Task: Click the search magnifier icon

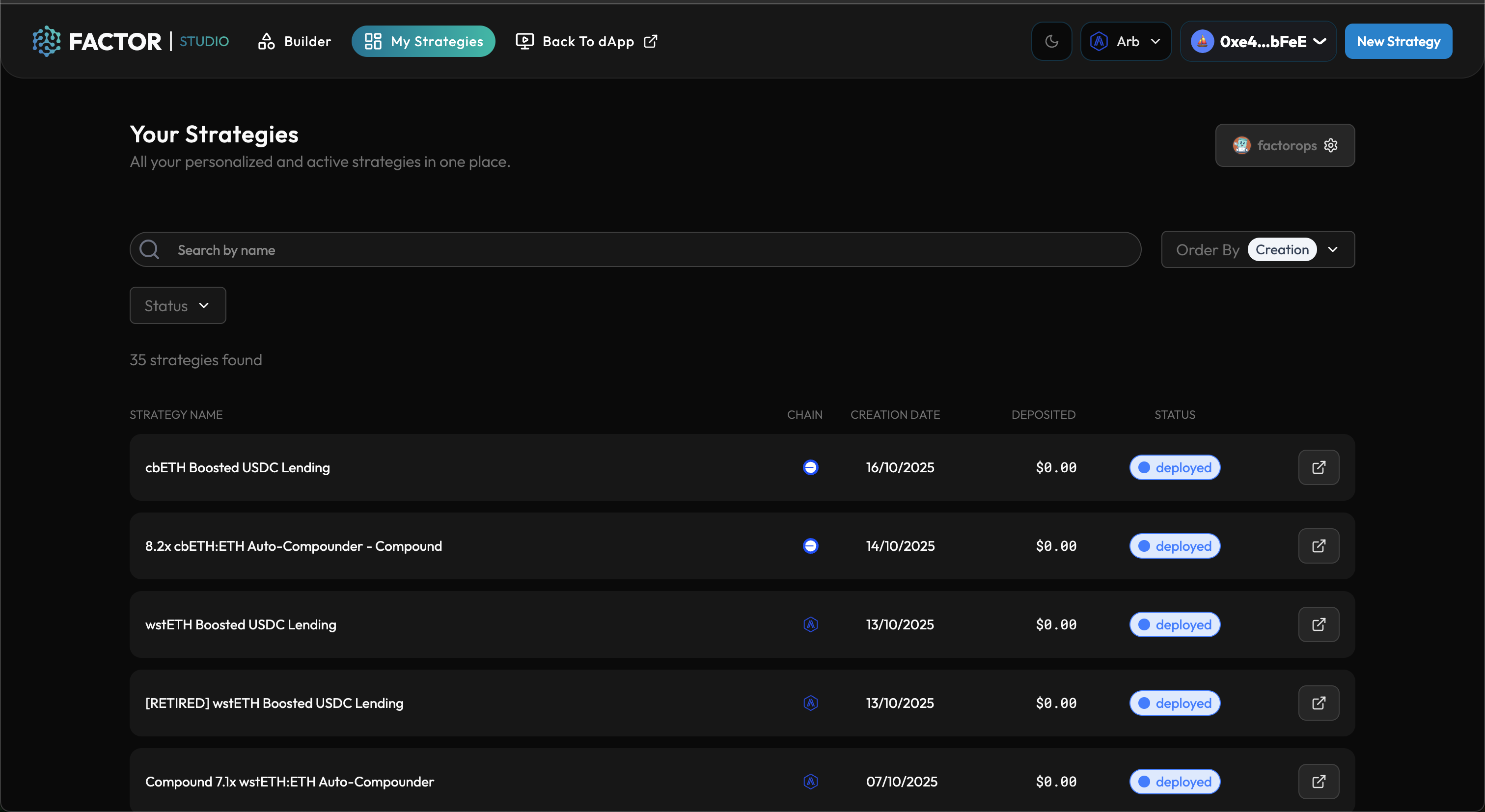Action: [149, 249]
